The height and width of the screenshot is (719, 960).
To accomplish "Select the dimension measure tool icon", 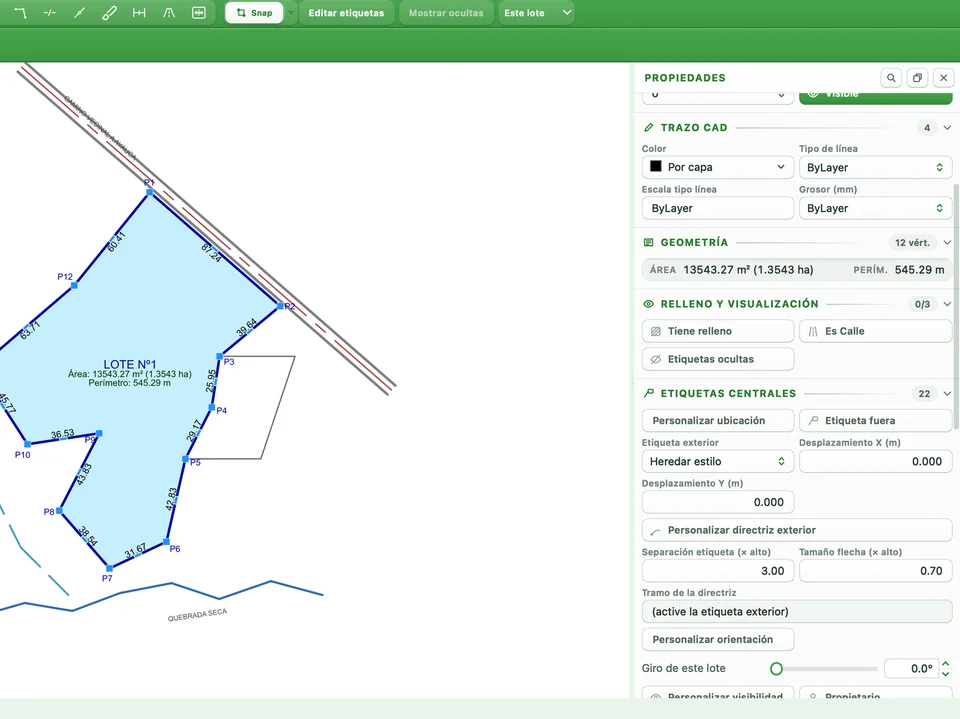I will click(x=139, y=13).
